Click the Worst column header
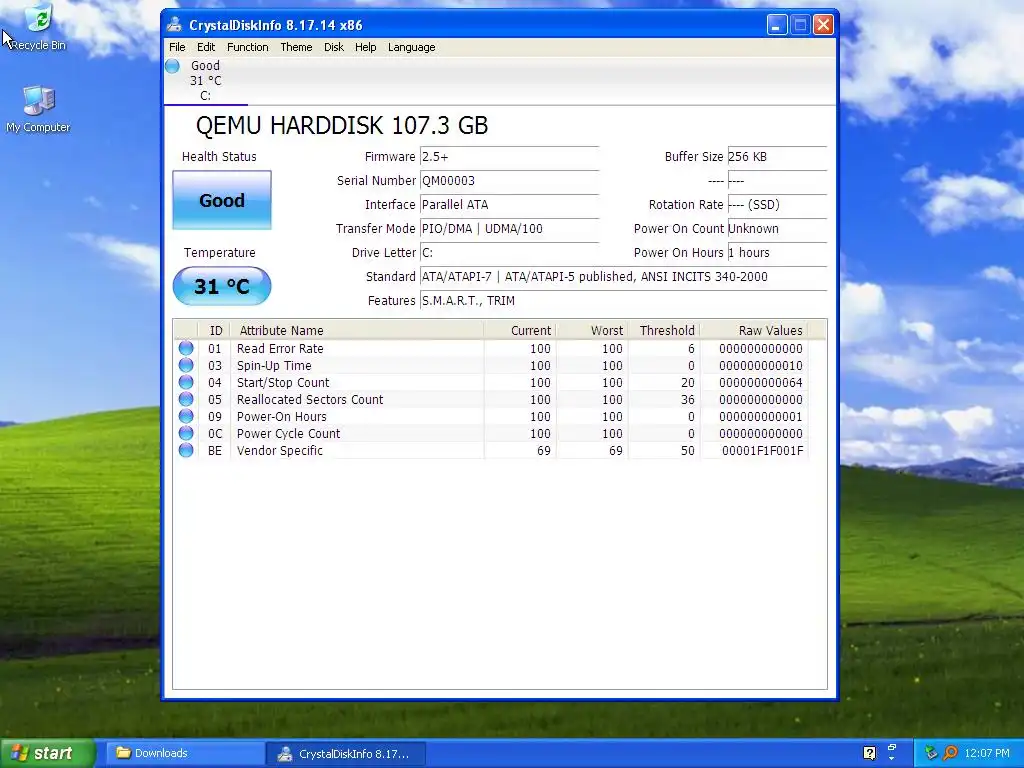Image resolution: width=1024 pixels, height=768 pixels. 592,330
